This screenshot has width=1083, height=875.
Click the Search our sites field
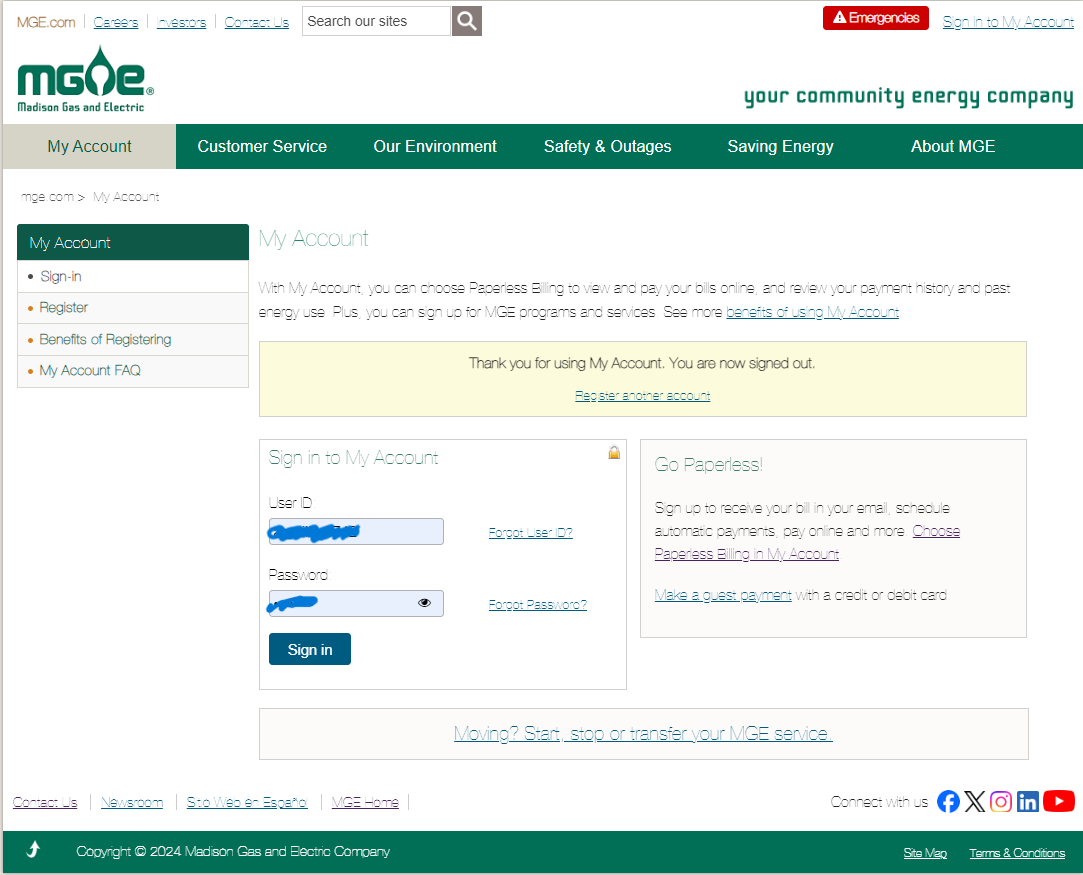pyautogui.click(x=376, y=21)
